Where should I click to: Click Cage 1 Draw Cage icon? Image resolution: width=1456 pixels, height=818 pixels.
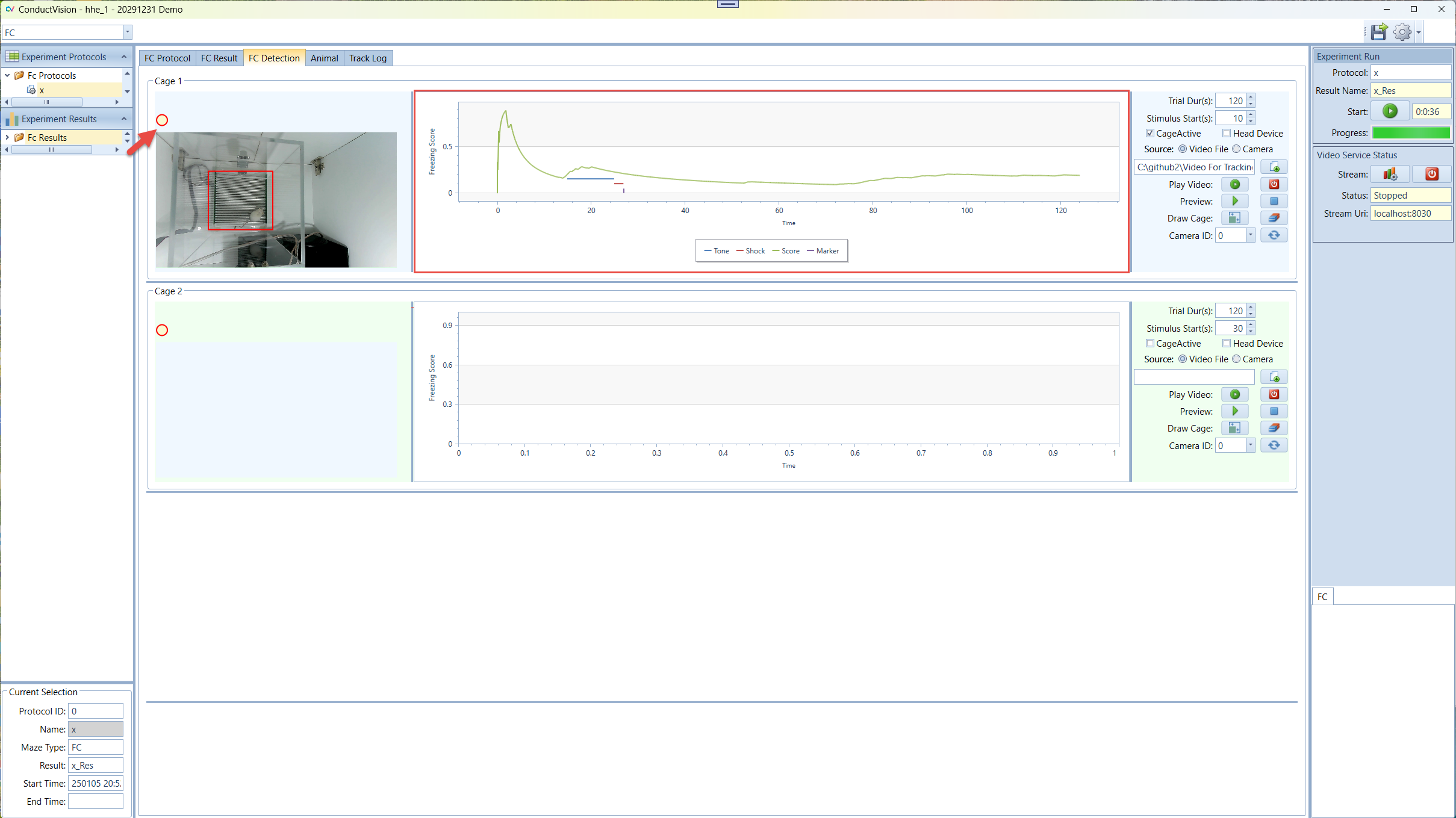click(1234, 218)
